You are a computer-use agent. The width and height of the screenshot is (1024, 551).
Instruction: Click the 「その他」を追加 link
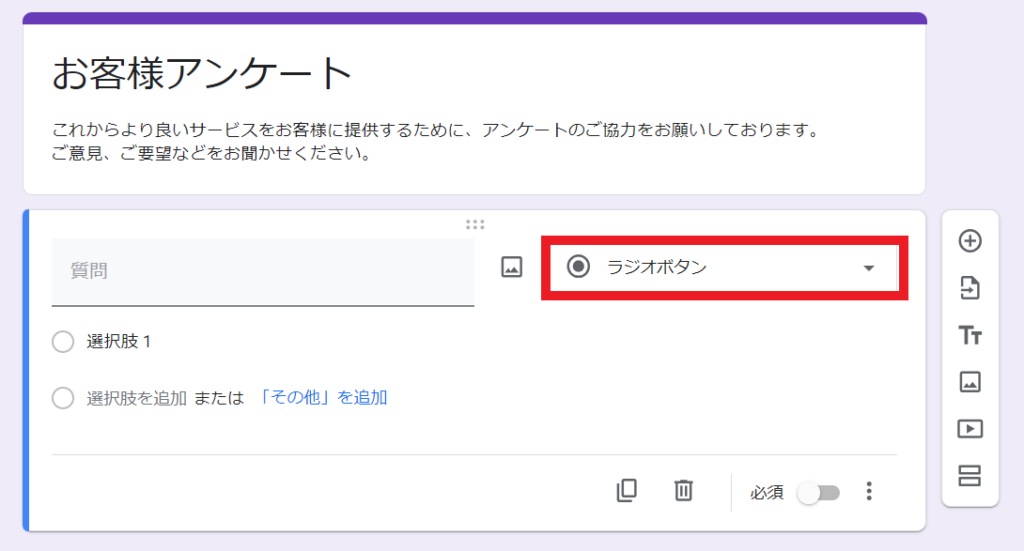(322, 398)
